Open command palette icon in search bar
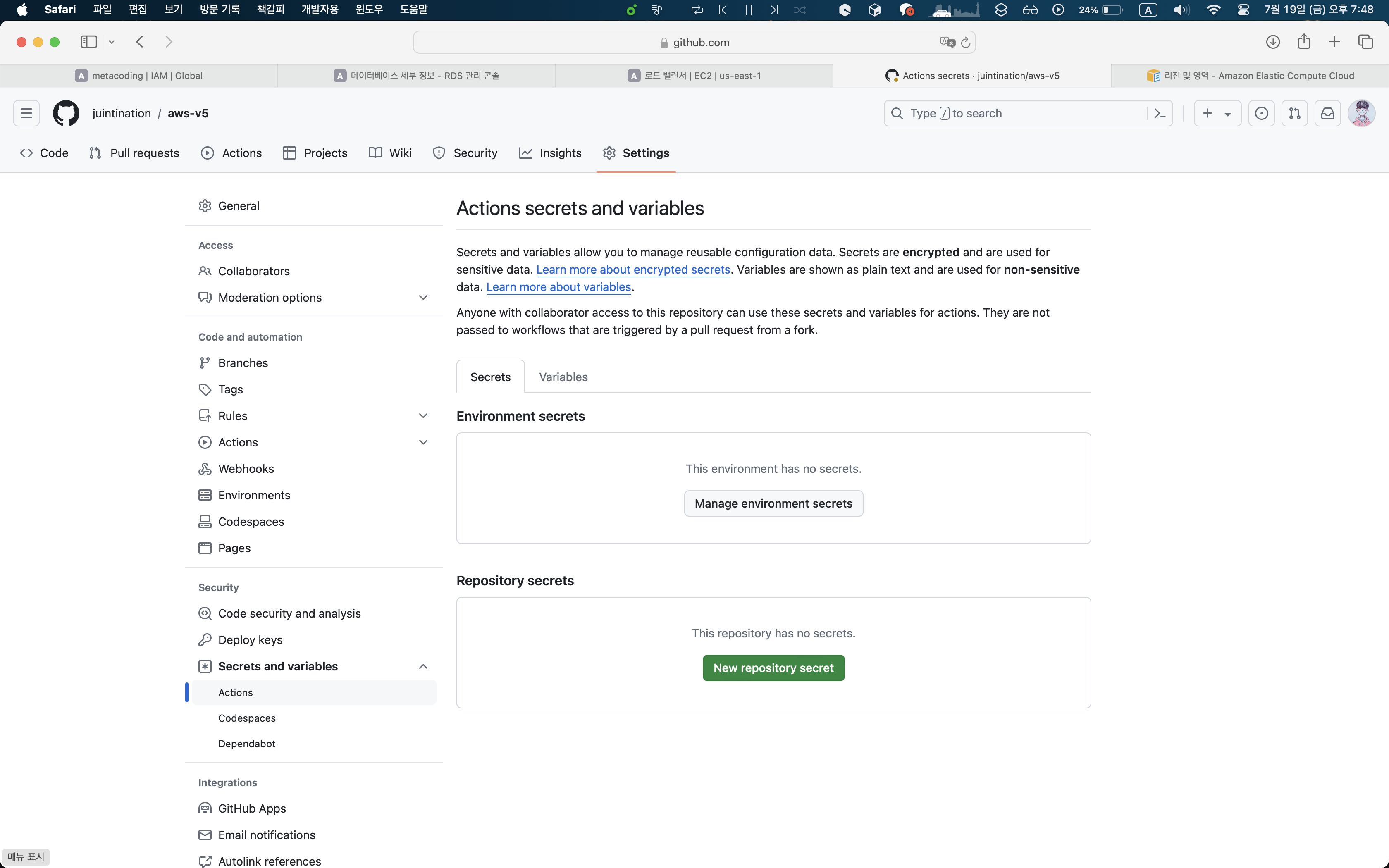This screenshot has height=868, width=1389. point(1160,113)
